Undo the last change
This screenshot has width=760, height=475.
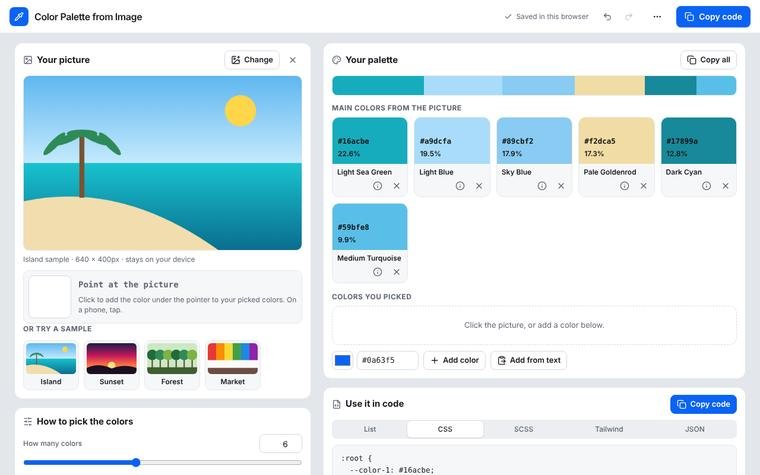click(607, 16)
